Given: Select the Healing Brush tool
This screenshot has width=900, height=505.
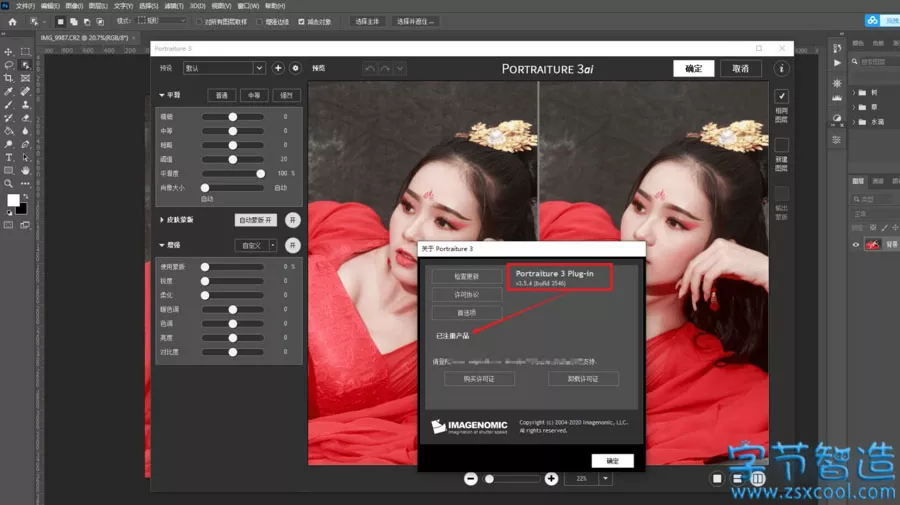Looking at the screenshot, I should pos(25,91).
